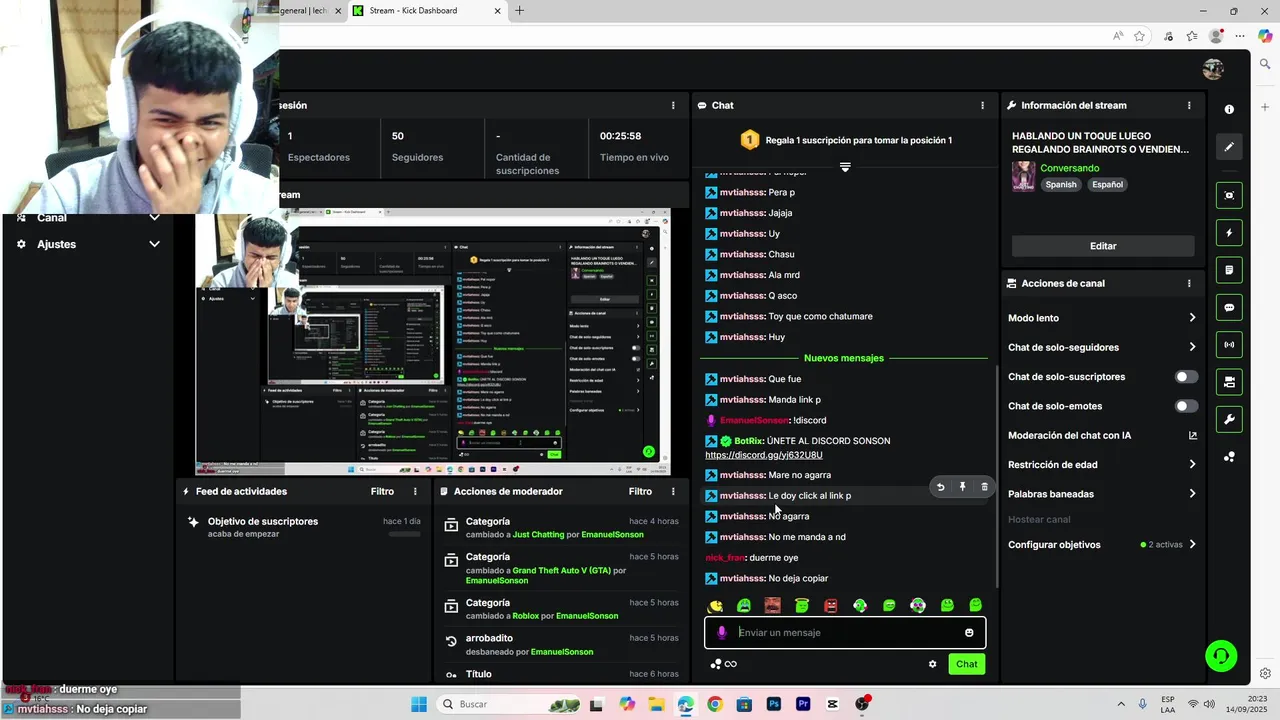
Task: Expand the Ajustes section in left menu
Action: [x=154, y=244]
